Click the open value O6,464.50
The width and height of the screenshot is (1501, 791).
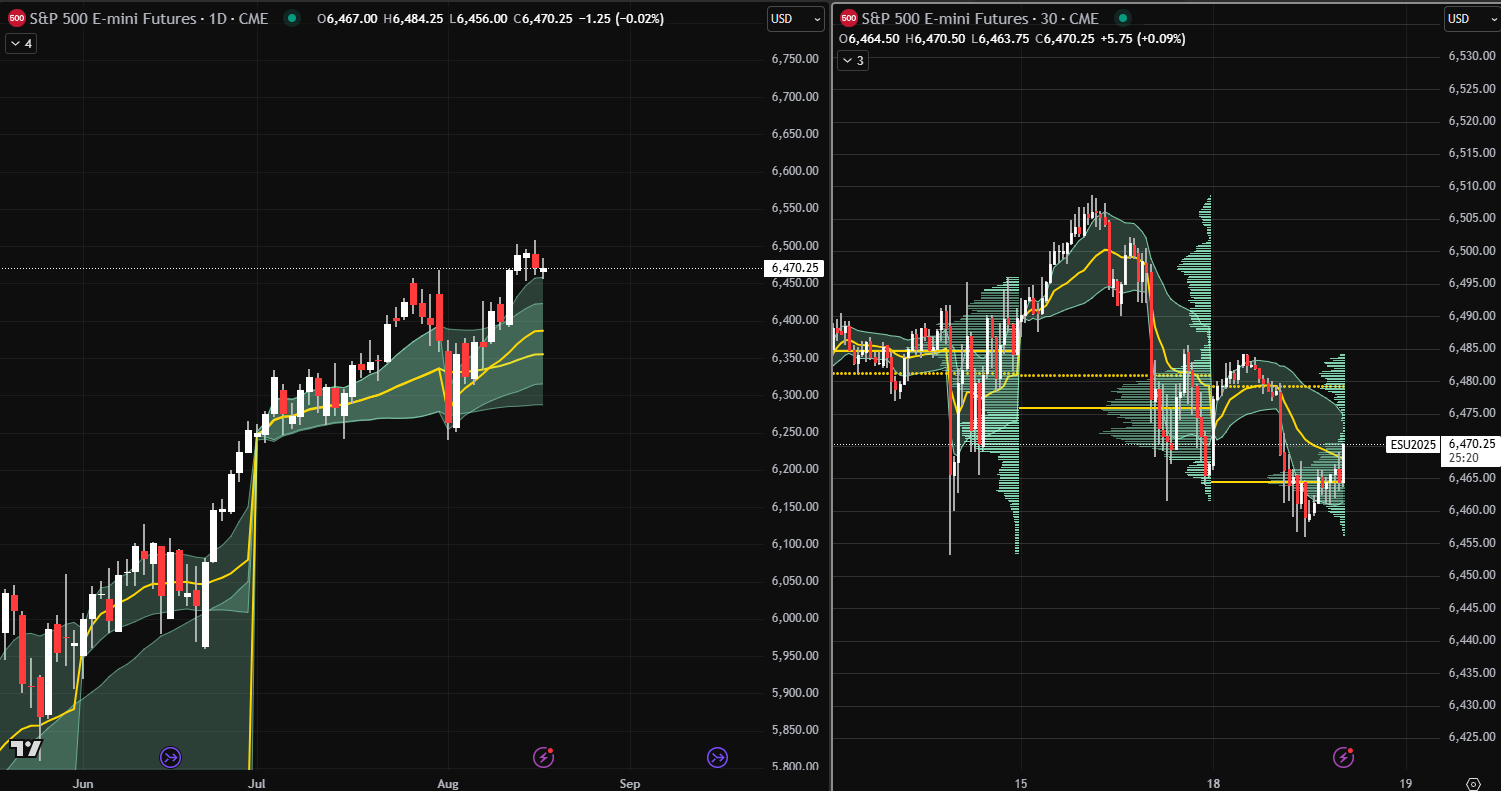[870, 38]
